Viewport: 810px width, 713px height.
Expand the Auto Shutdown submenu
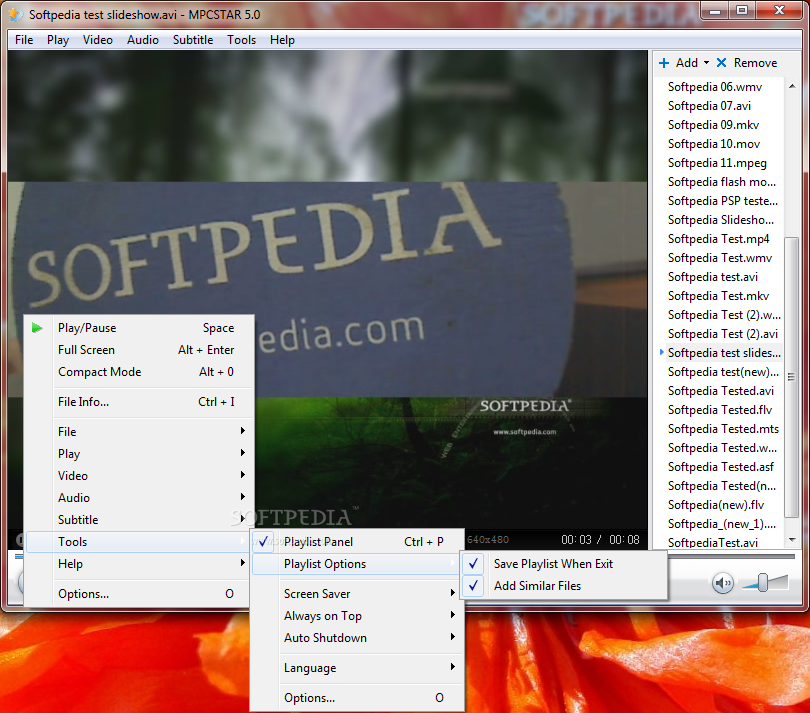pyautogui.click(x=357, y=638)
